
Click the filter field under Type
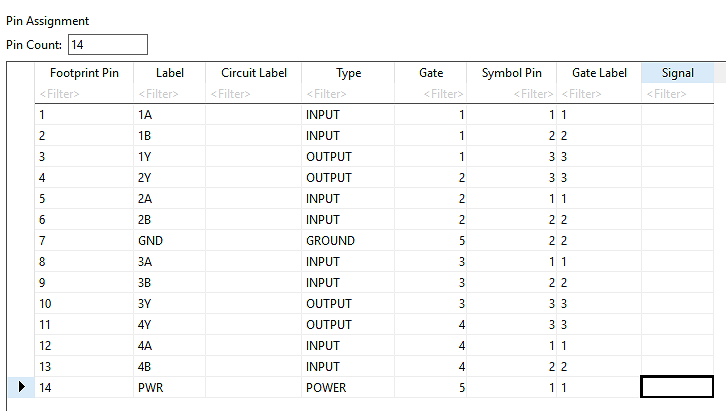click(348, 94)
